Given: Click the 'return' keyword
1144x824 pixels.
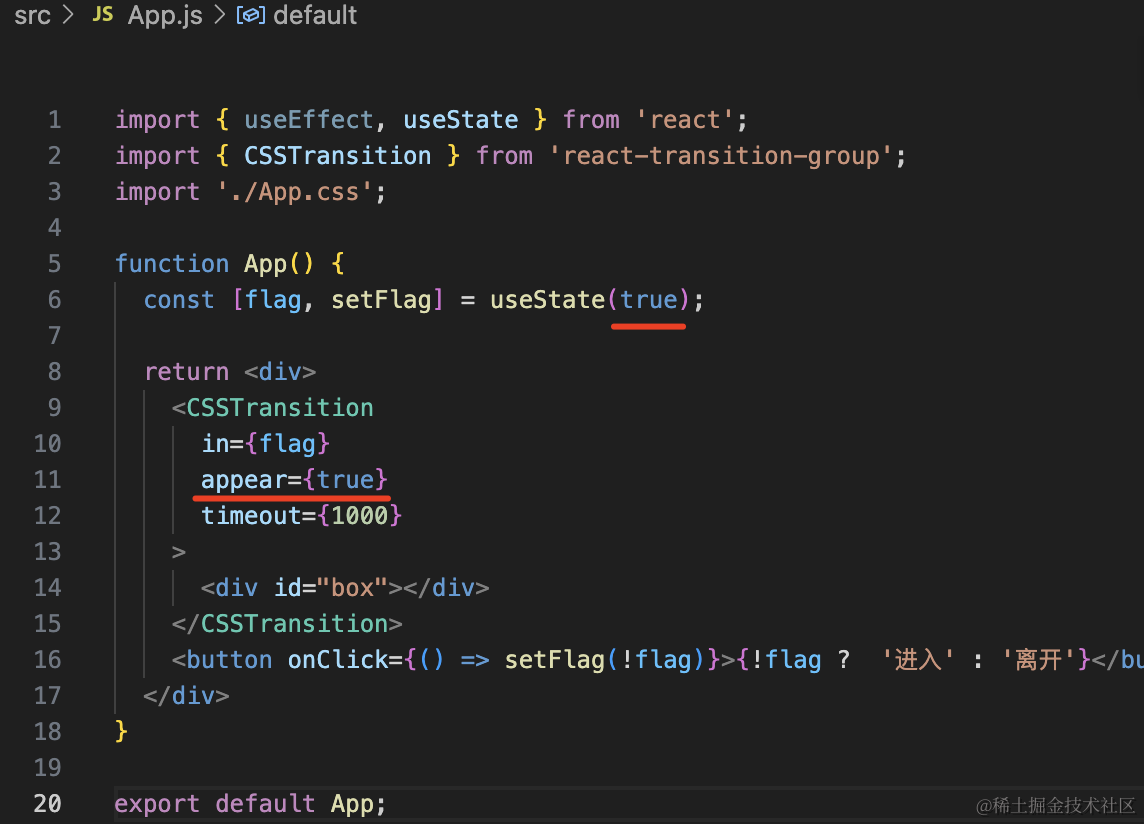Looking at the screenshot, I should (x=187, y=372).
